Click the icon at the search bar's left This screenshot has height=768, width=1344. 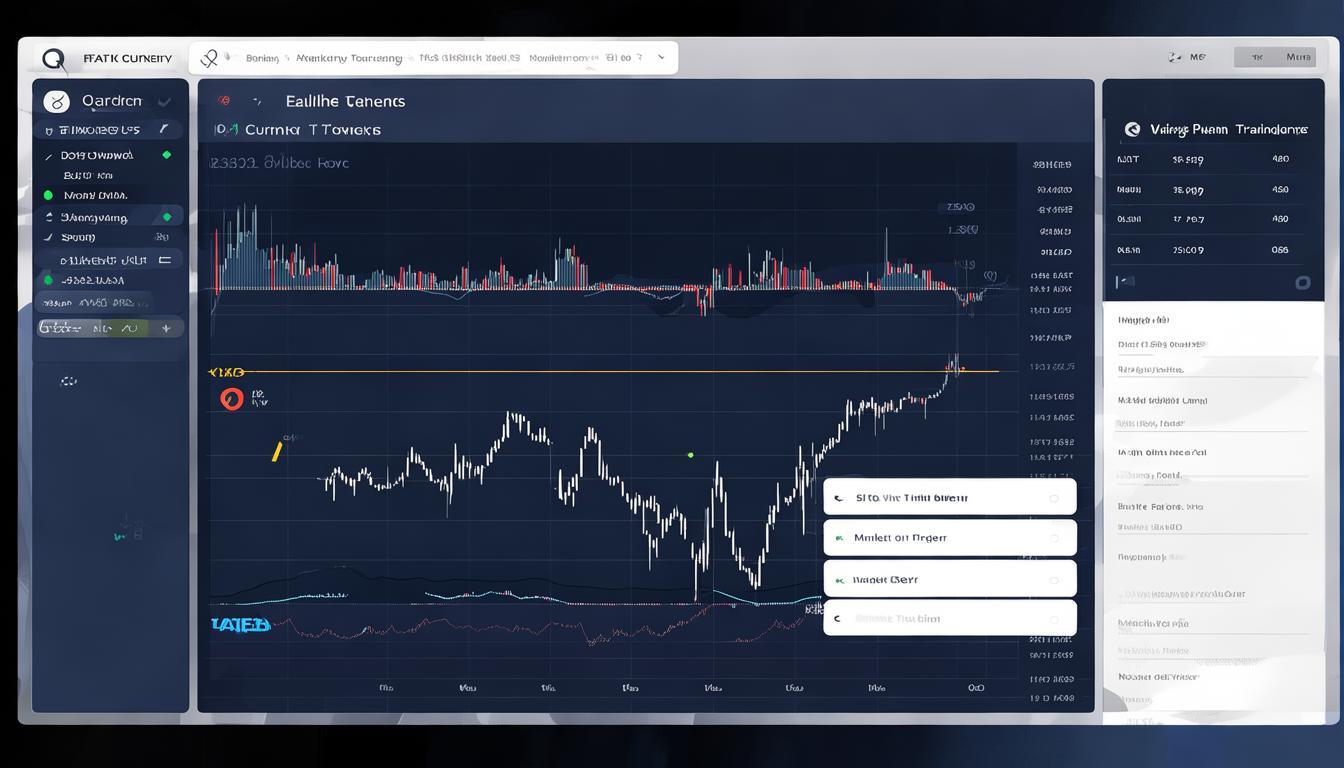tap(210, 59)
